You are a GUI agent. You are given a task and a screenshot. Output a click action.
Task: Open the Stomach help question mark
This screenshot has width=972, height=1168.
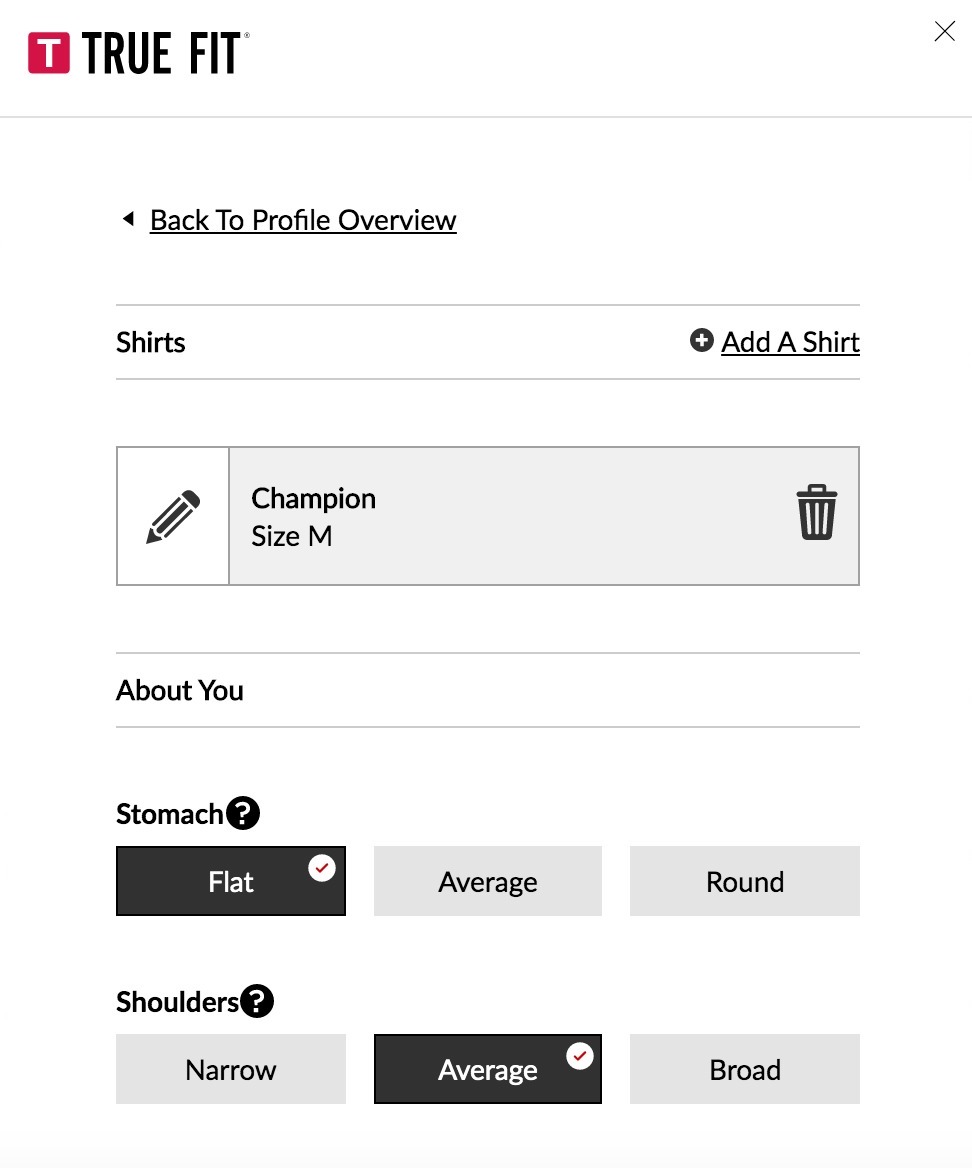click(x=243, y=813)
